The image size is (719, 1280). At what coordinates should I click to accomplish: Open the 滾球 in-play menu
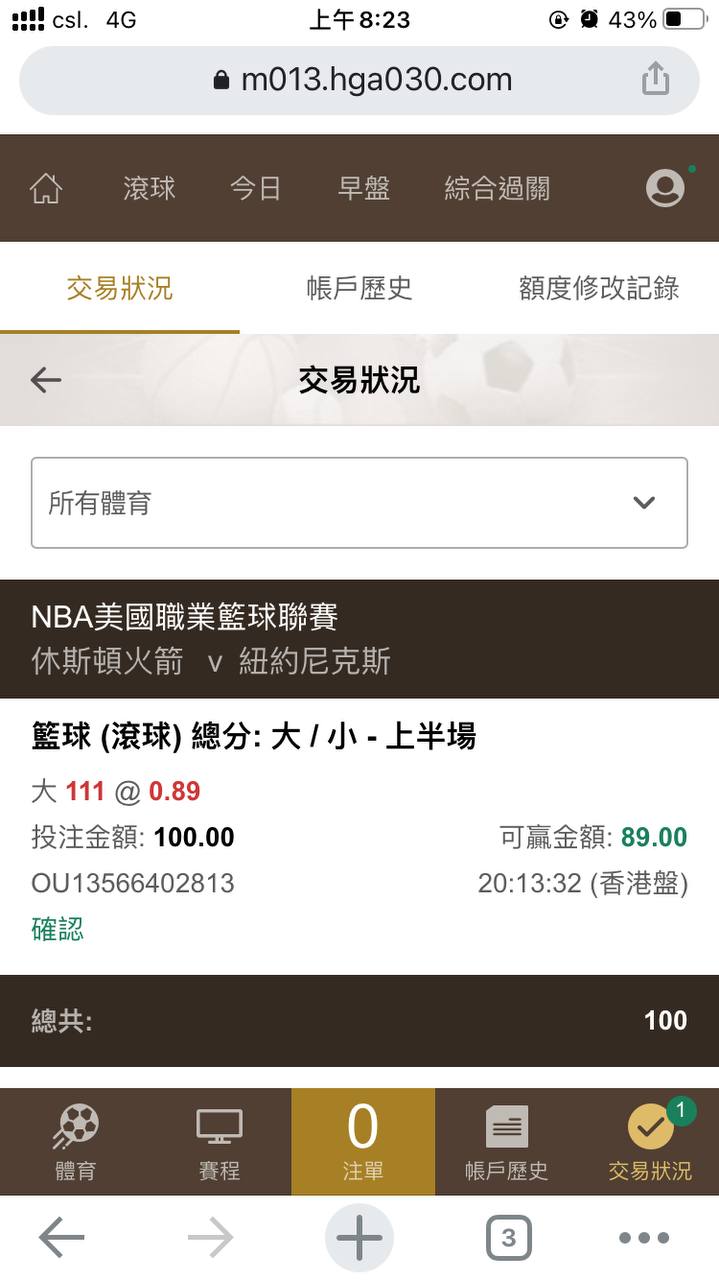click(150, 188)
